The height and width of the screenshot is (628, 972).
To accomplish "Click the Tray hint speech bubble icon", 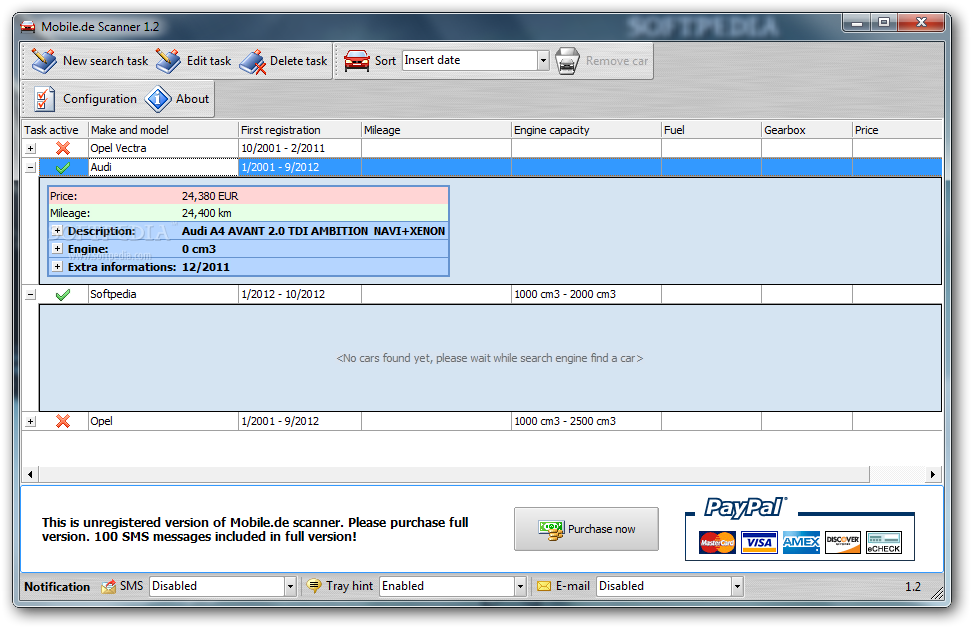I will pos(314,585).
